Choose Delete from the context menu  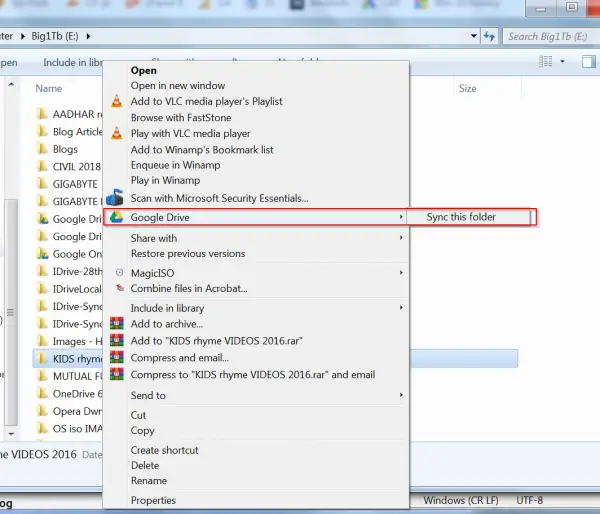click(145, 465)
